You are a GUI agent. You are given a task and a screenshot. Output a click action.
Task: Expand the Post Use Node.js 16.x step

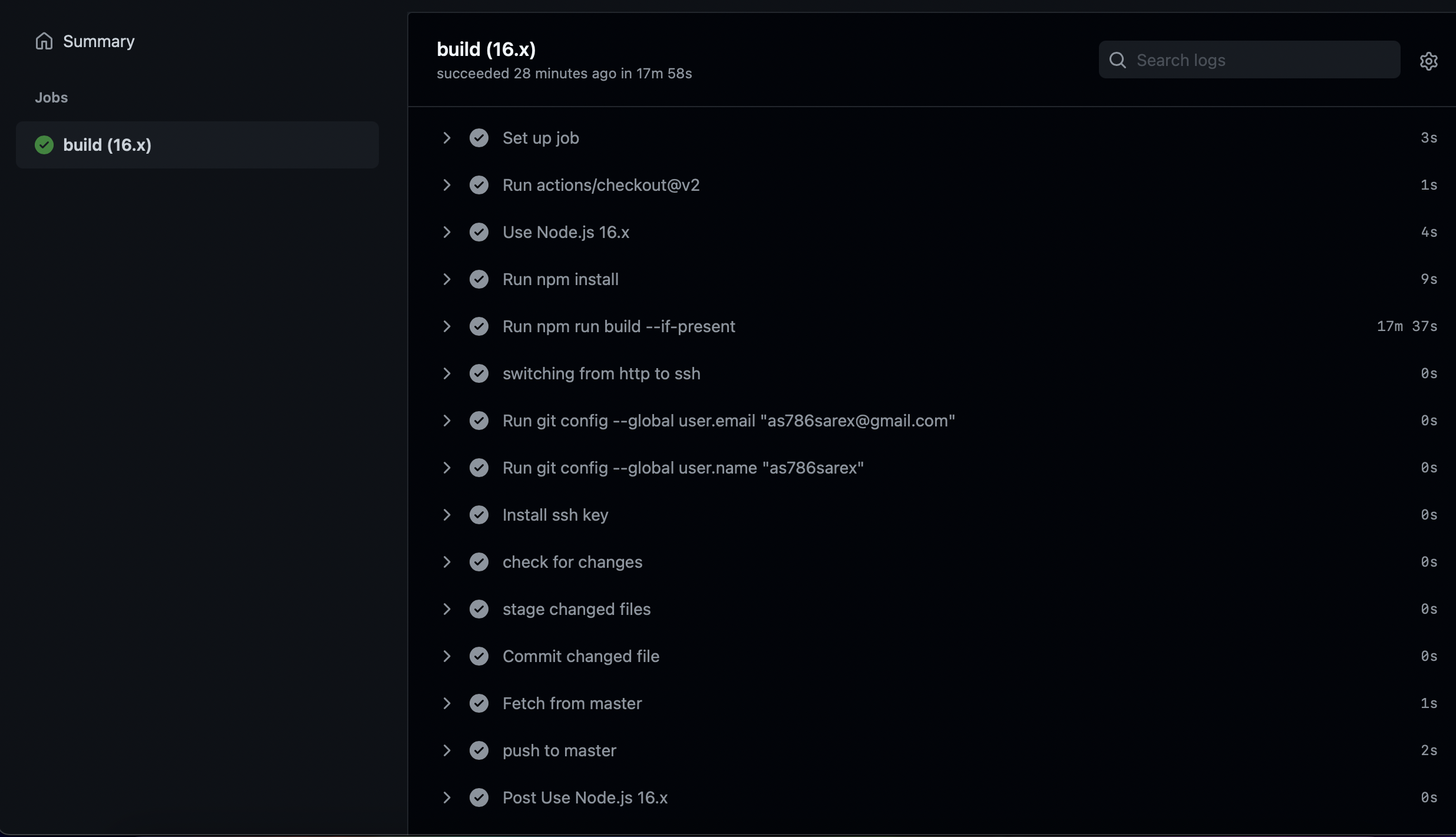pos(447,798)
